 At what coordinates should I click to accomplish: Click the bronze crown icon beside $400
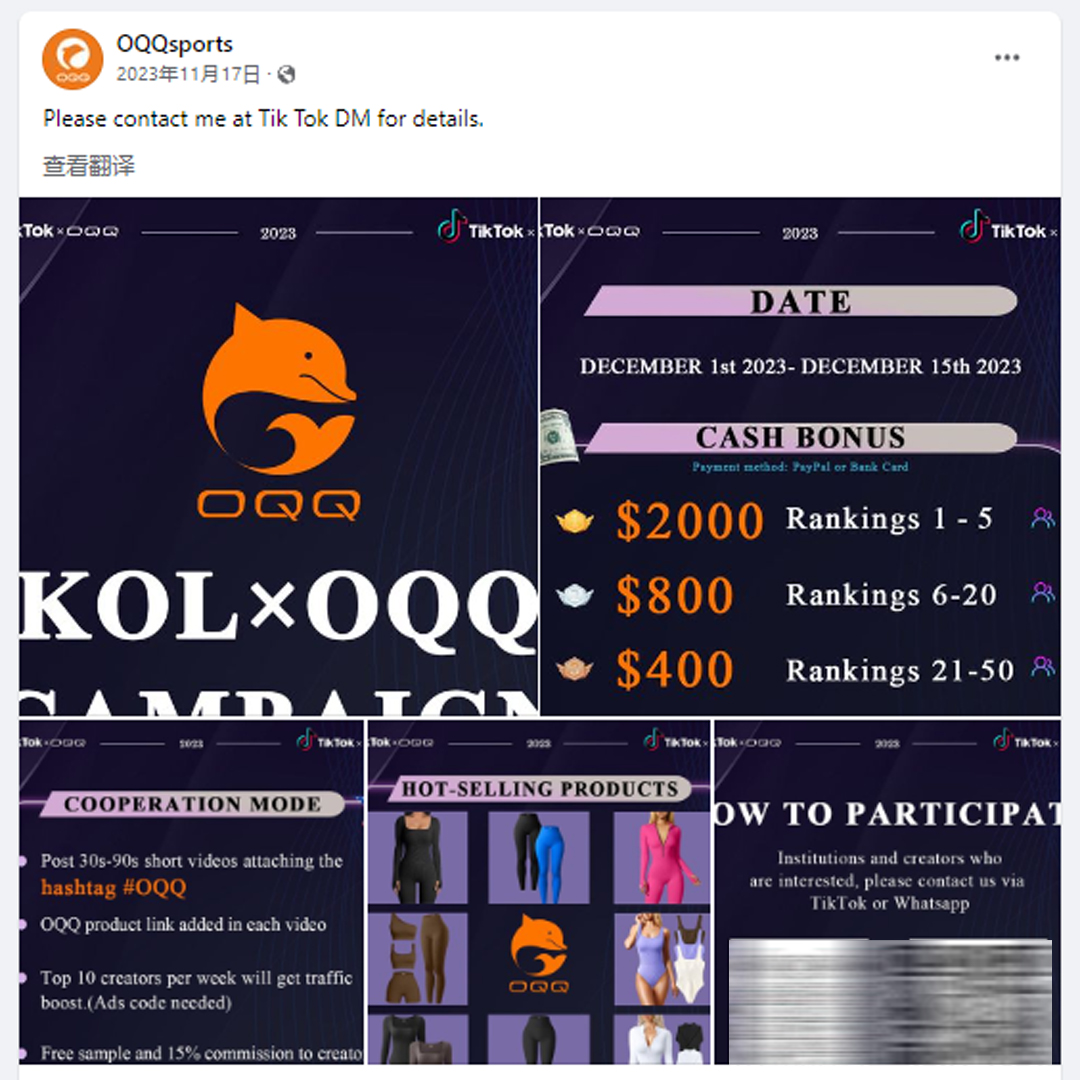point(574,668)
